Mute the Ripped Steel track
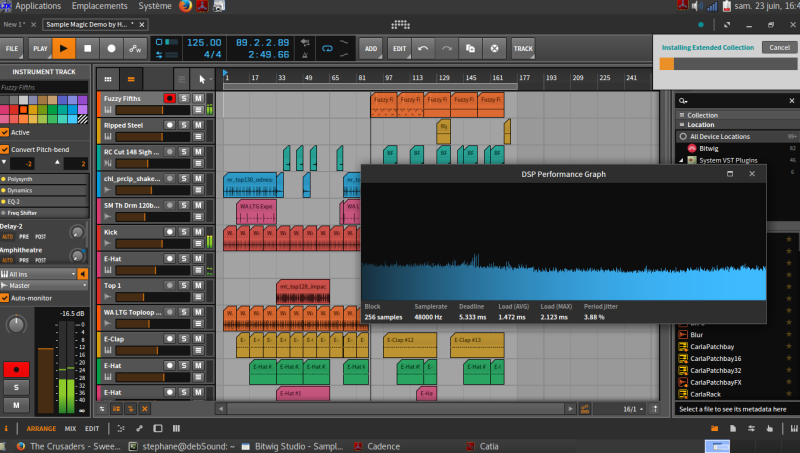This screenshot has height=453, width=800. click(x=199, y=125)
